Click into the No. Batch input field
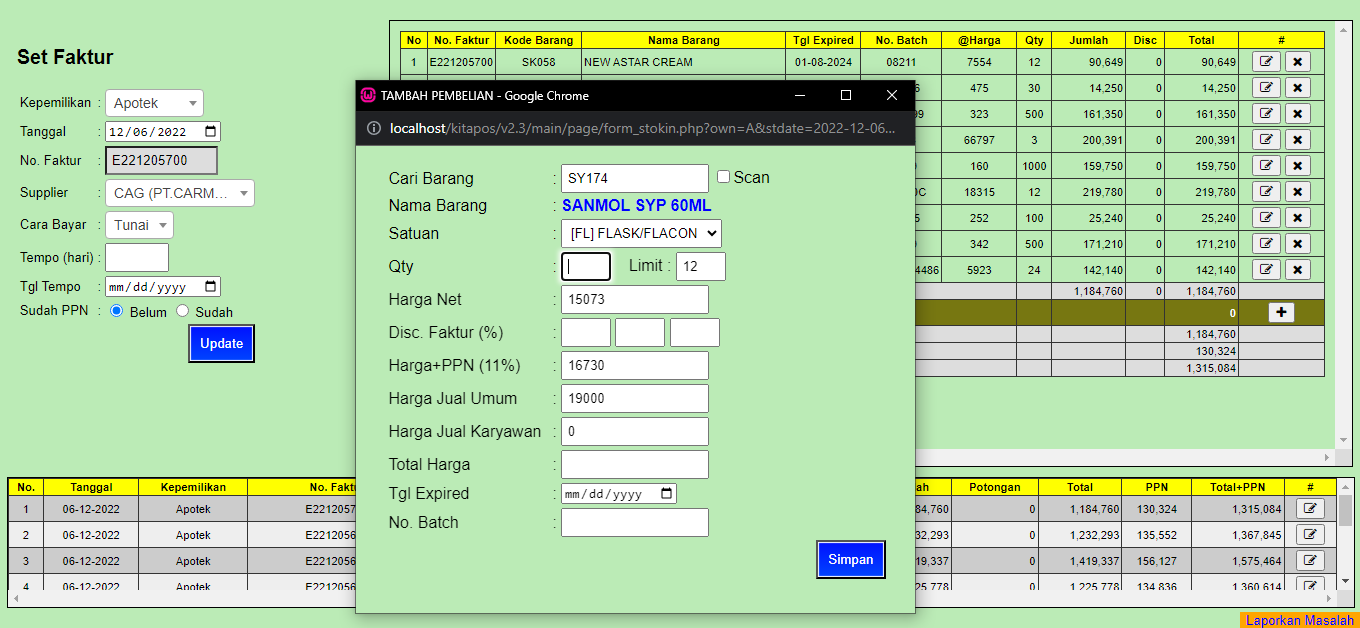The image size is (1360, 628). [x=634, y=523]
